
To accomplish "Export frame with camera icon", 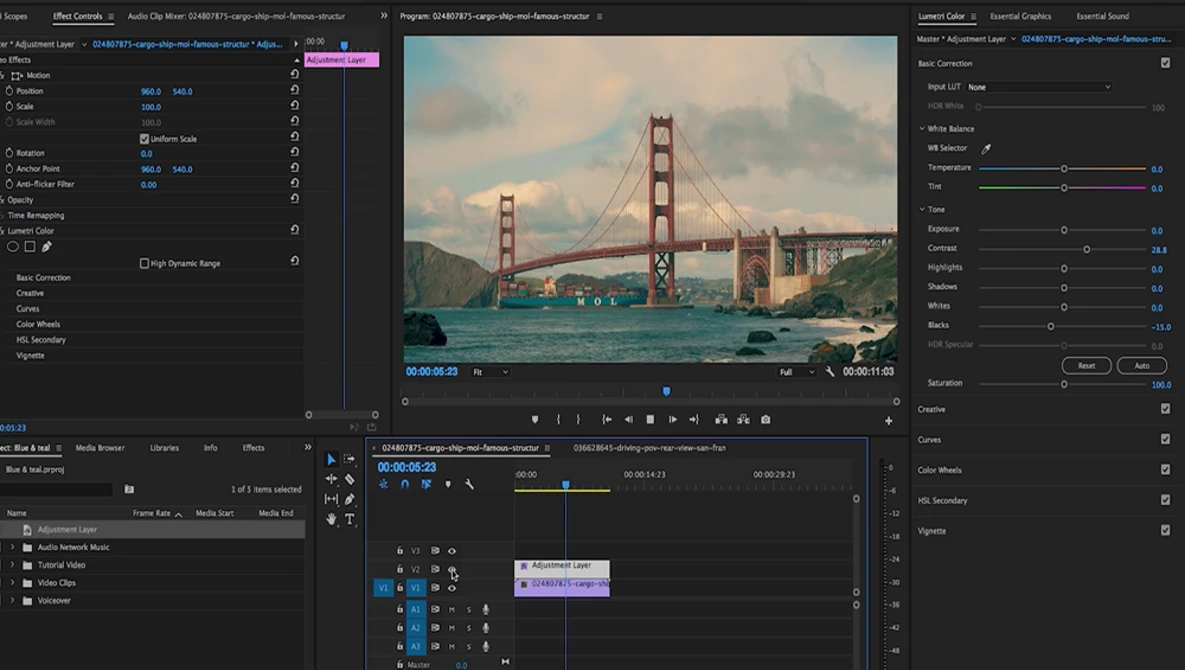I will (766, 419).
